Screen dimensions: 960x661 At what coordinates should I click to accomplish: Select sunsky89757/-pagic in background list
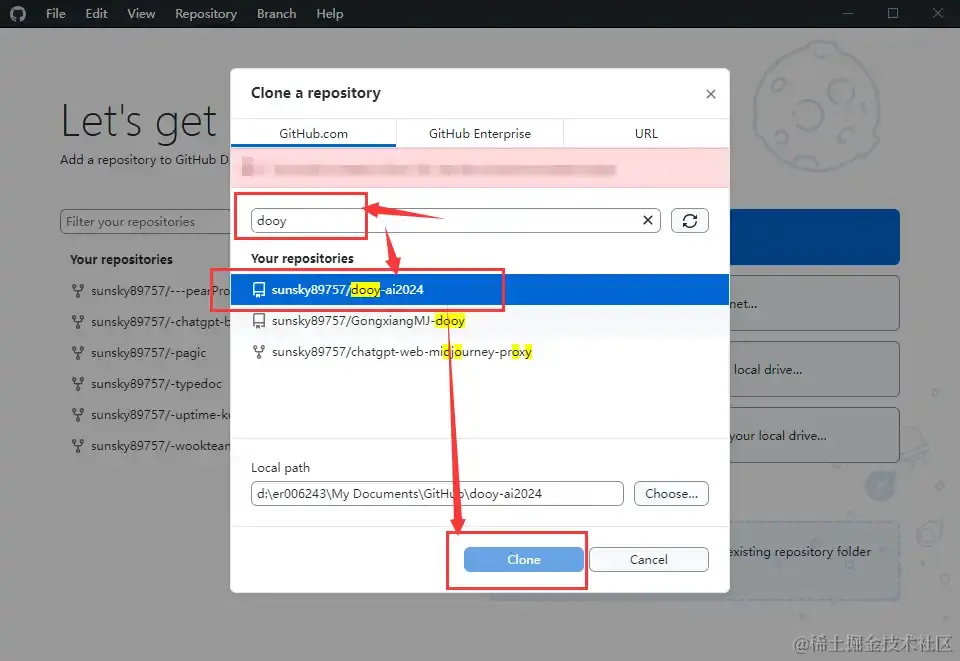[150, 353]
